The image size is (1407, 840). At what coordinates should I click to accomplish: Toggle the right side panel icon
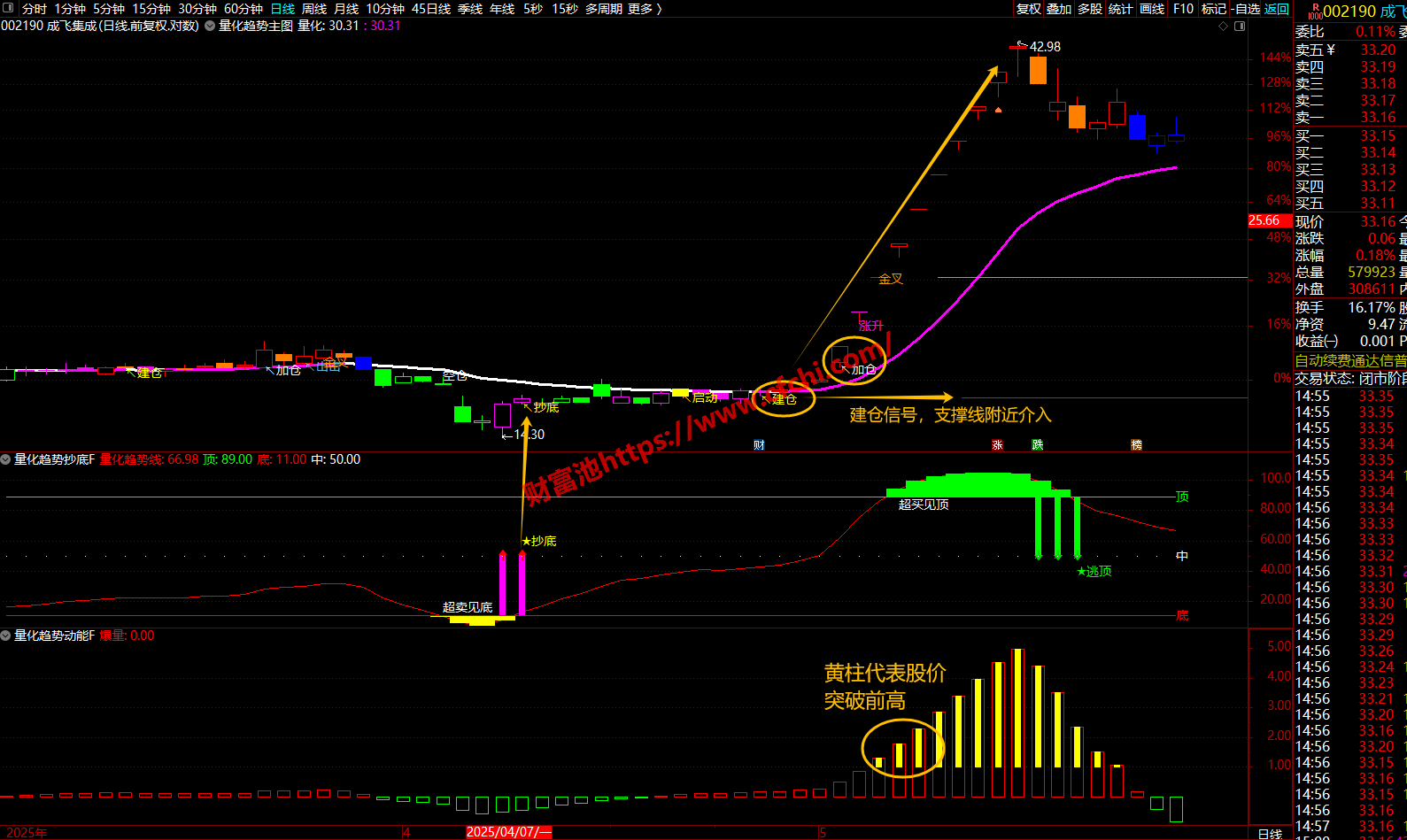tap(1240, 26)
